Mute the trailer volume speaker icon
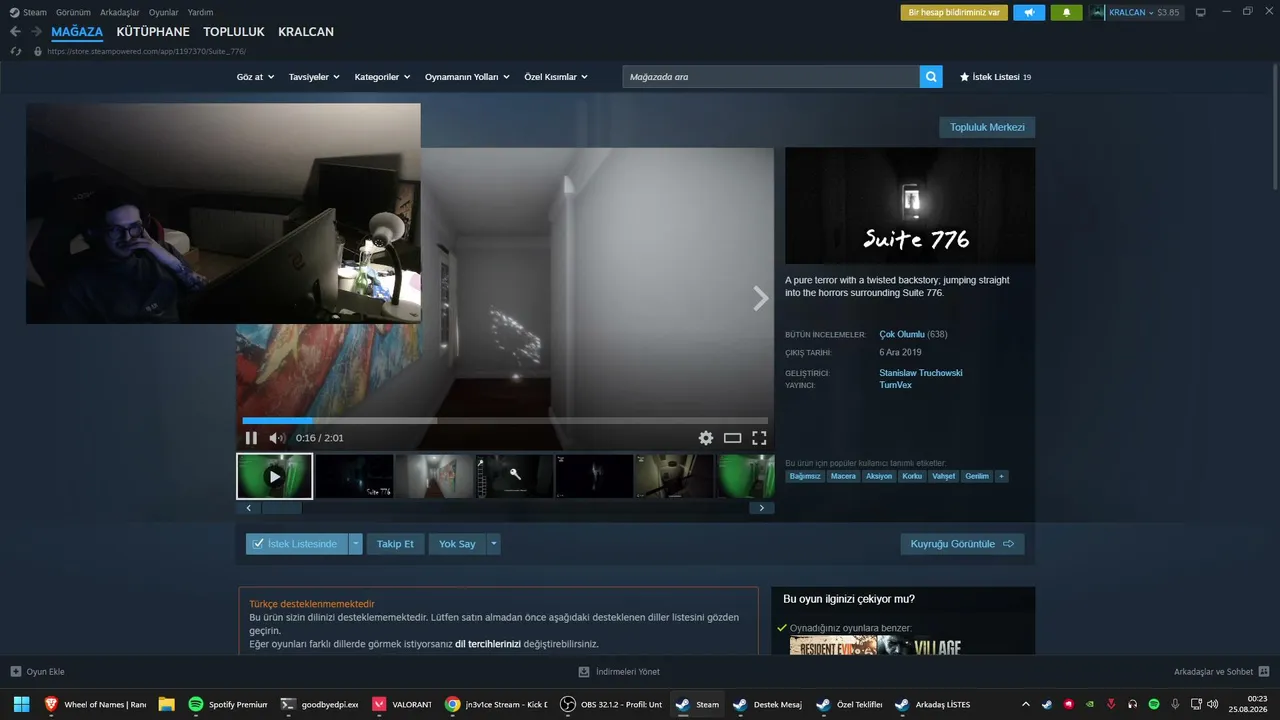This screenshot has width=1280, height=720. click(x=277, y=438)
